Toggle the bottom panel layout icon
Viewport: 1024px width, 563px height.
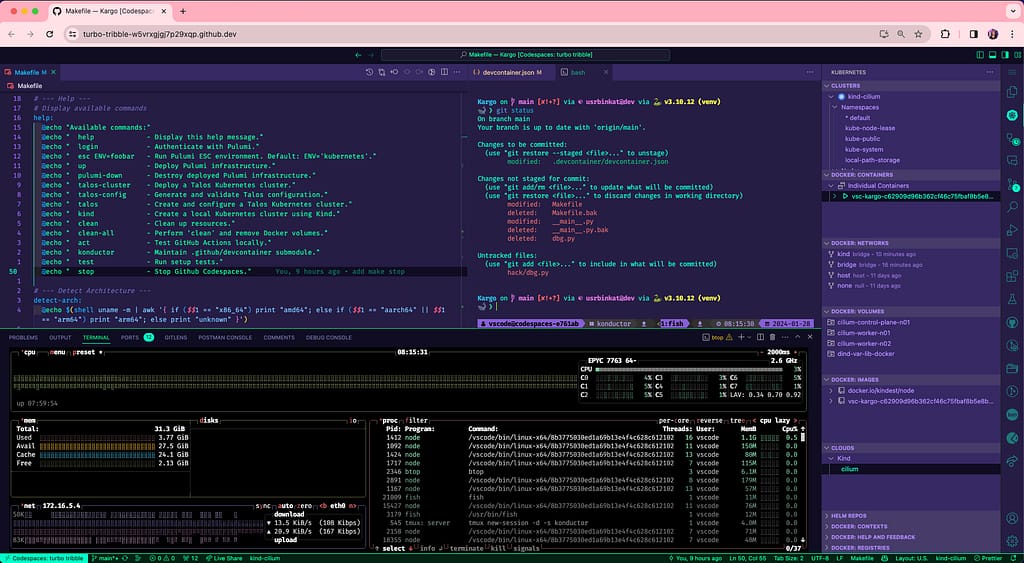pos(993,55)
